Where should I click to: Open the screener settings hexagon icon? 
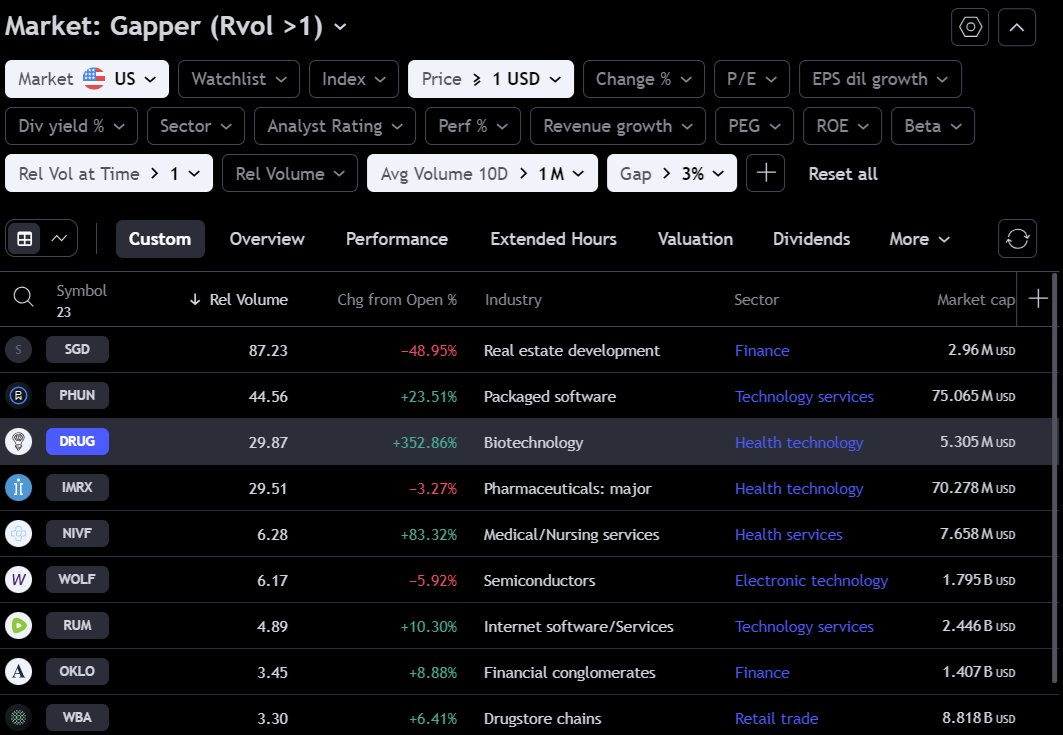[x=969, y=27]
